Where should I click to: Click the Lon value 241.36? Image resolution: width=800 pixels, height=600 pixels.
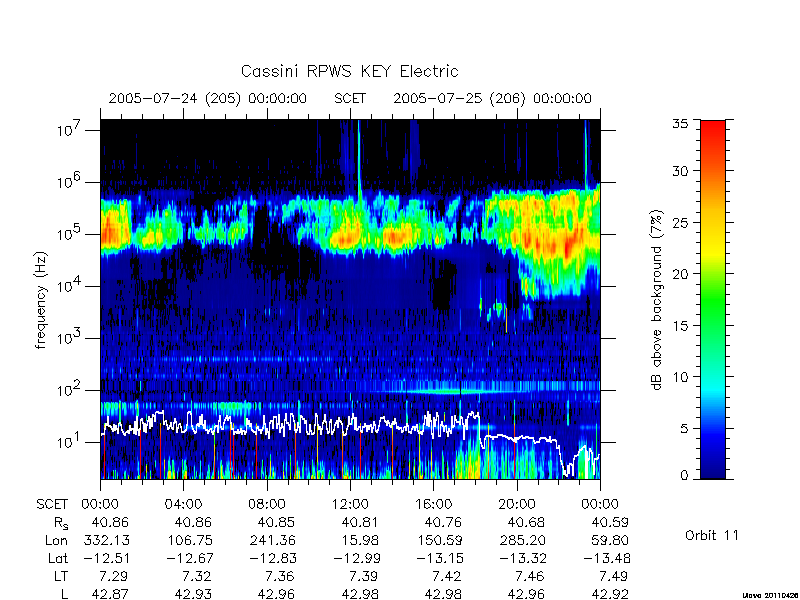272,541
